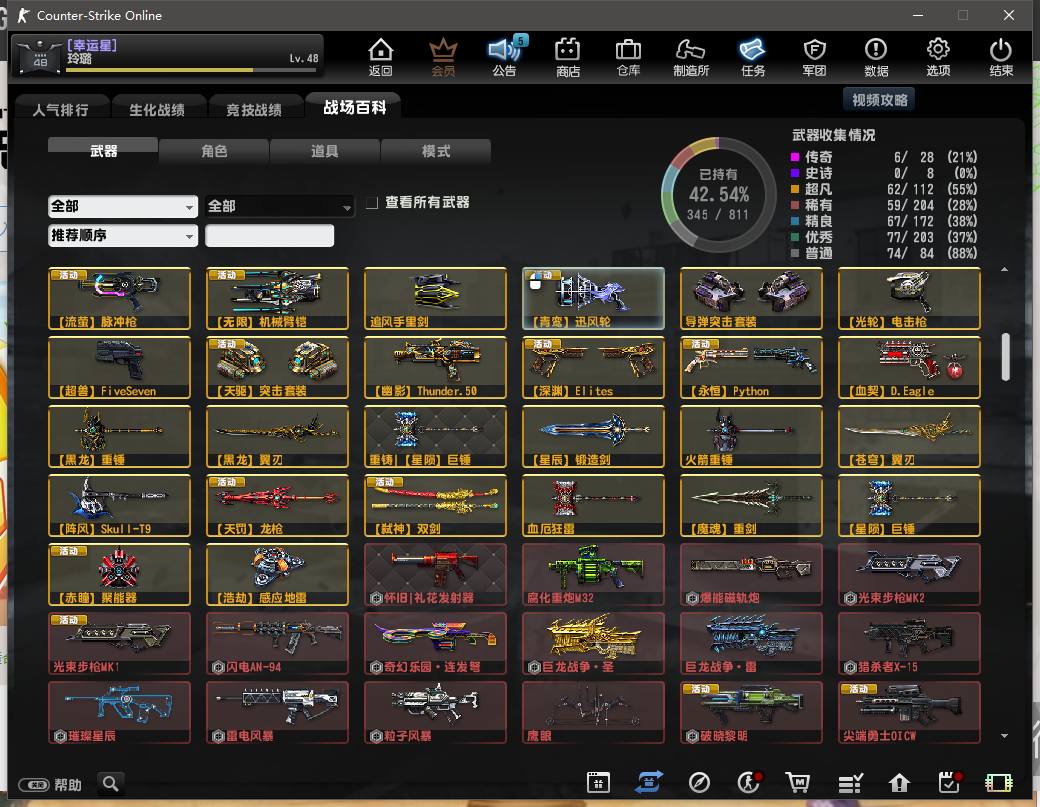Click the weapon search text field
The width and height of the screenshot is (1040, 807).
(269, 235)
